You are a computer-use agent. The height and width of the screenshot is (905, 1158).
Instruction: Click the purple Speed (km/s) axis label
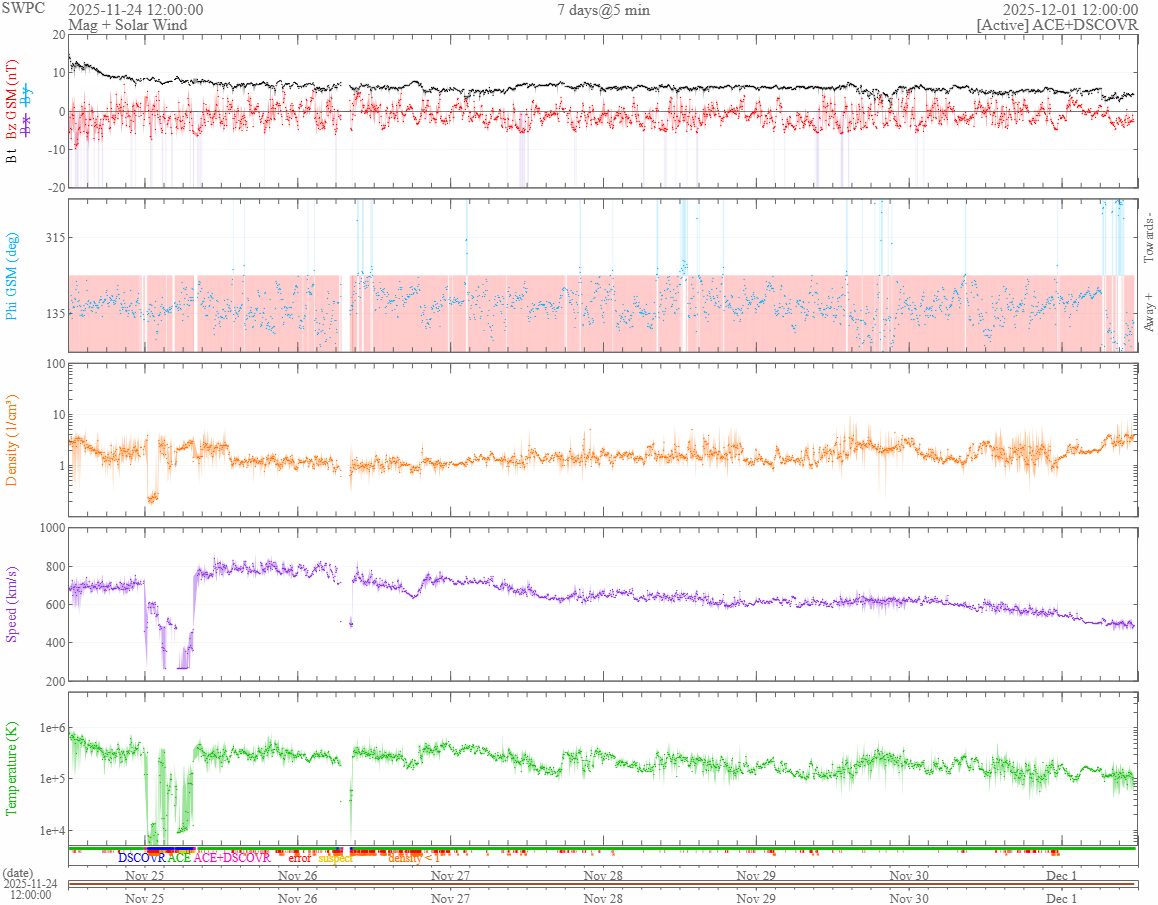12,604
